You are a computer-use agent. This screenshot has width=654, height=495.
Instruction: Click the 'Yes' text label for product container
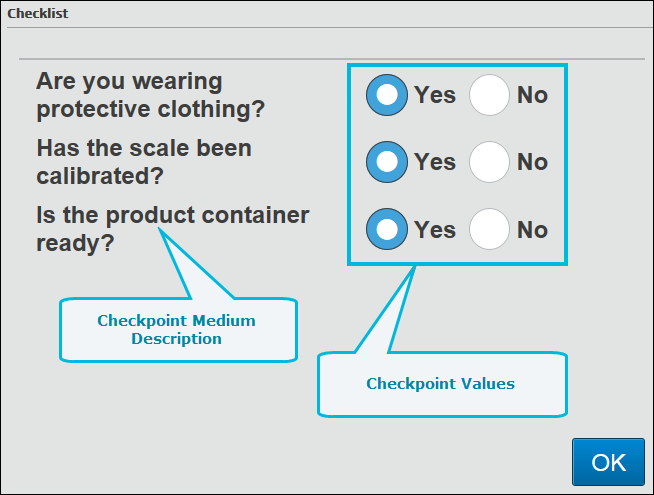tap(435, 229)
